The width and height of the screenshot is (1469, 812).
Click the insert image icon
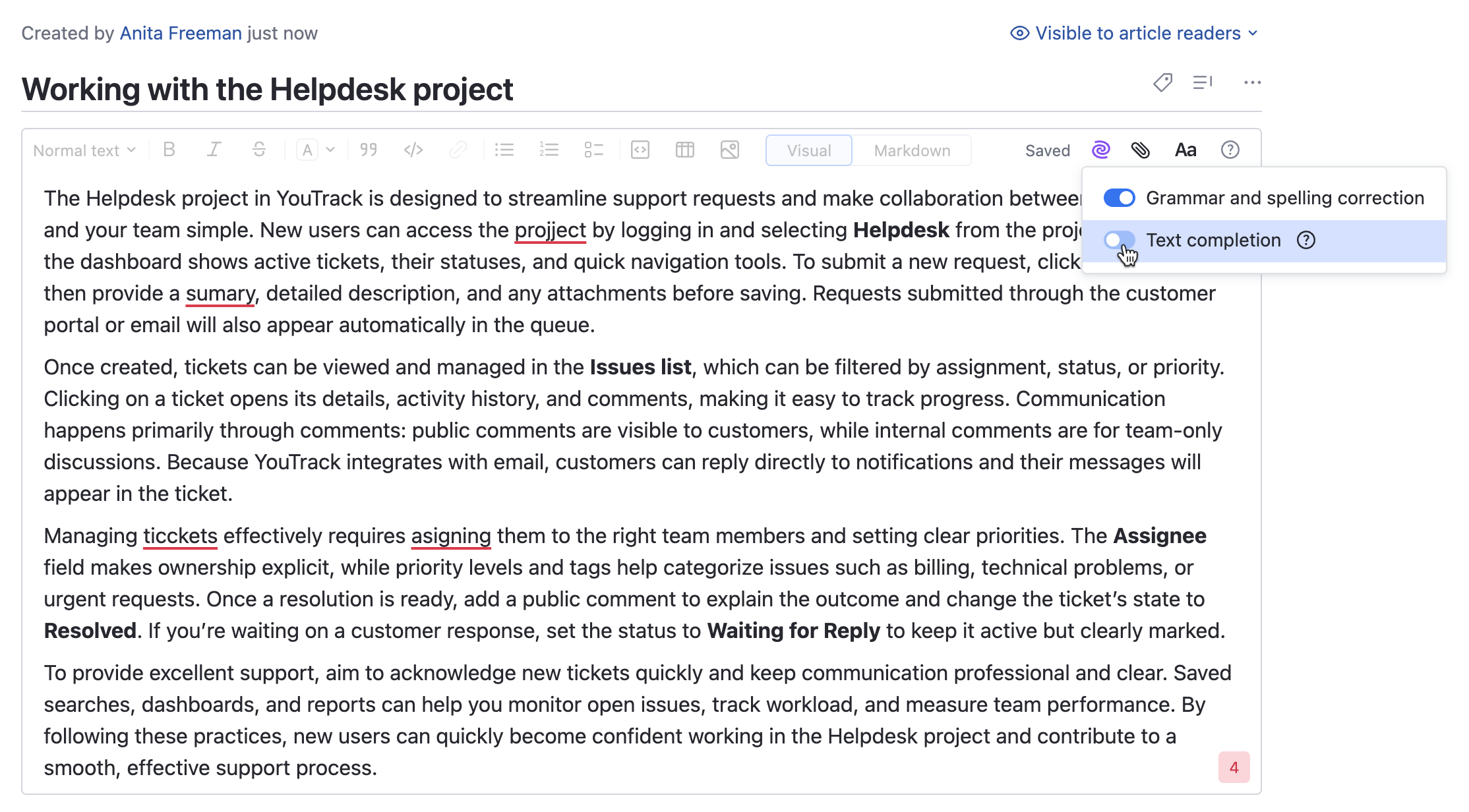coord(729,150)
